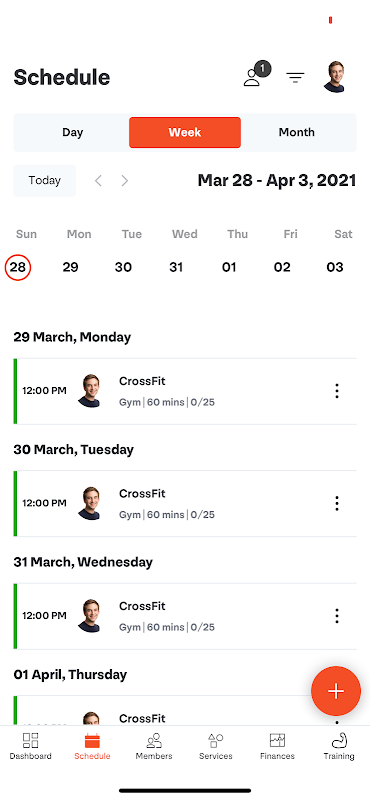Advance to next week with right chevron
Viewport: 370px width, 800px height.
[125, 181]
